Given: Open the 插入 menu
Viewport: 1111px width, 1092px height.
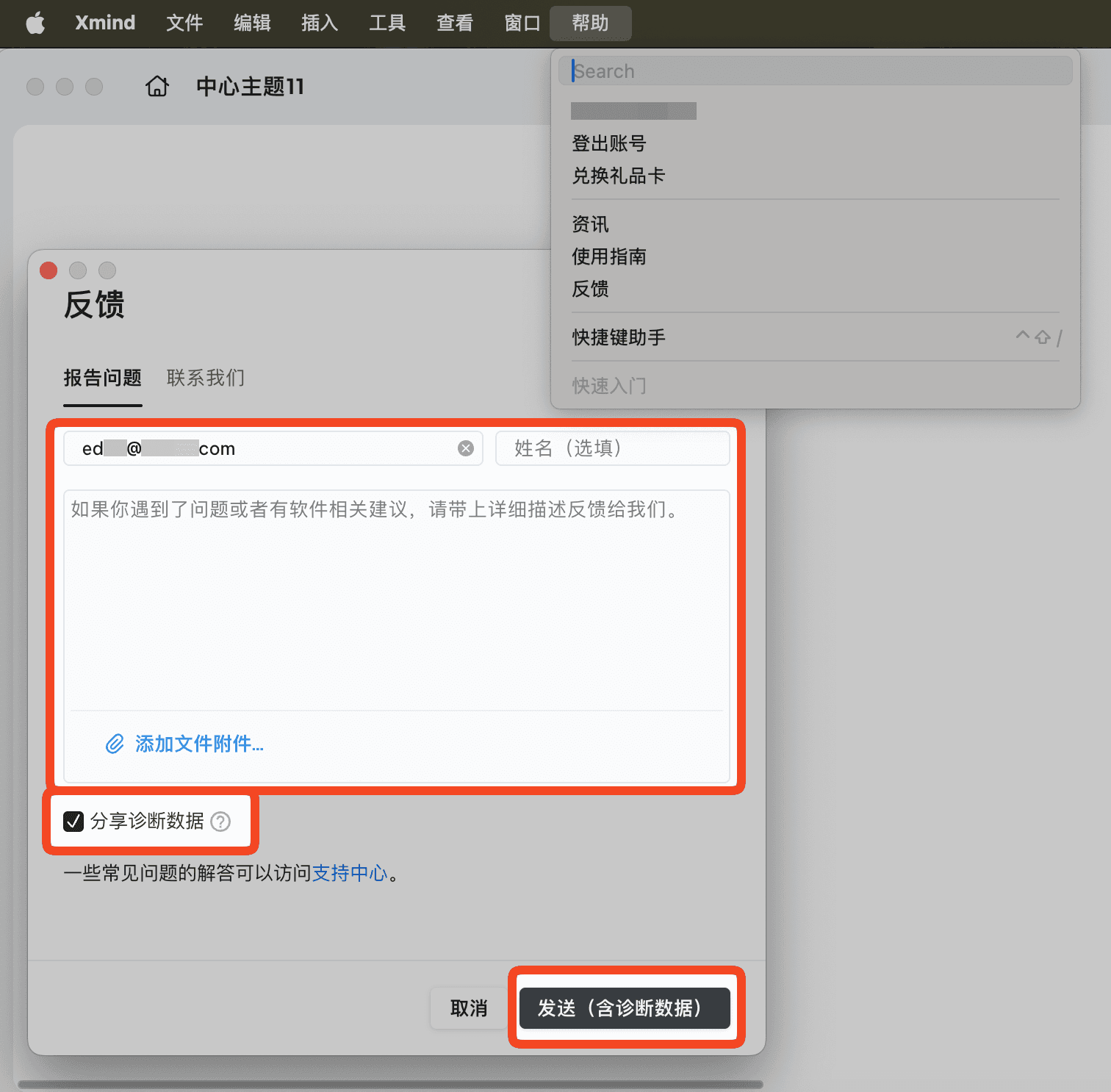Looking at the screenshot, I should point(320,23).
